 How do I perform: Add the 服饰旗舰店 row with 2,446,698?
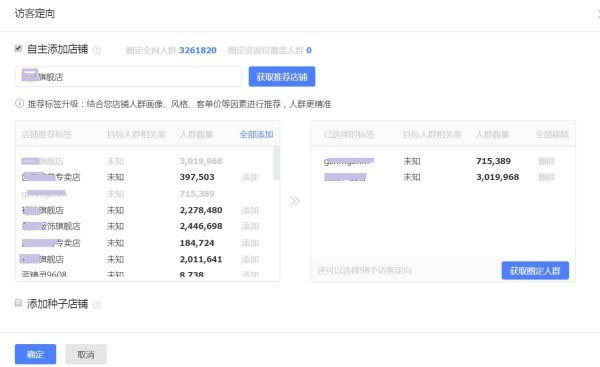click(x=250, y=226)
